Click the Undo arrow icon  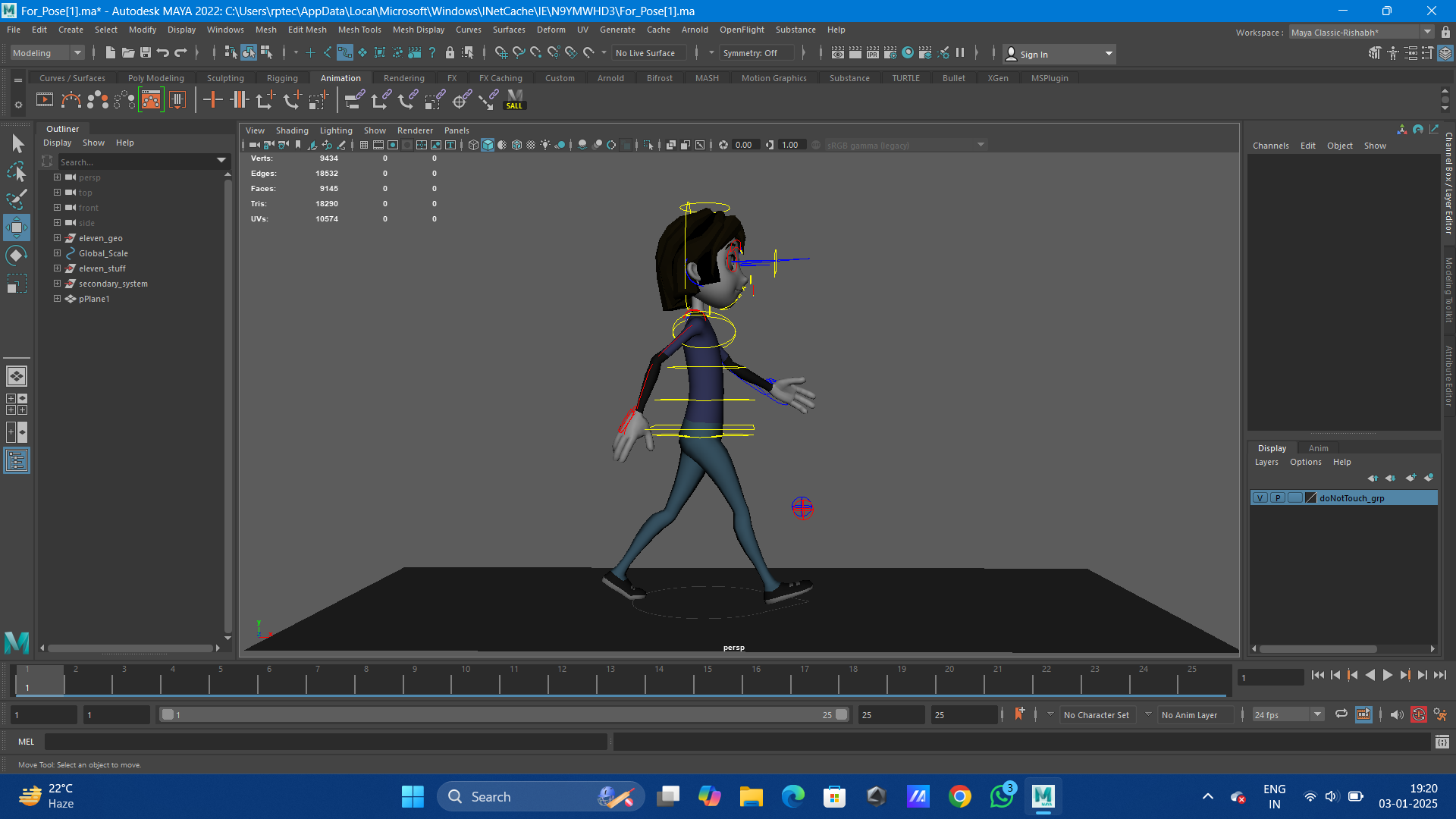[x=162, y=52]
